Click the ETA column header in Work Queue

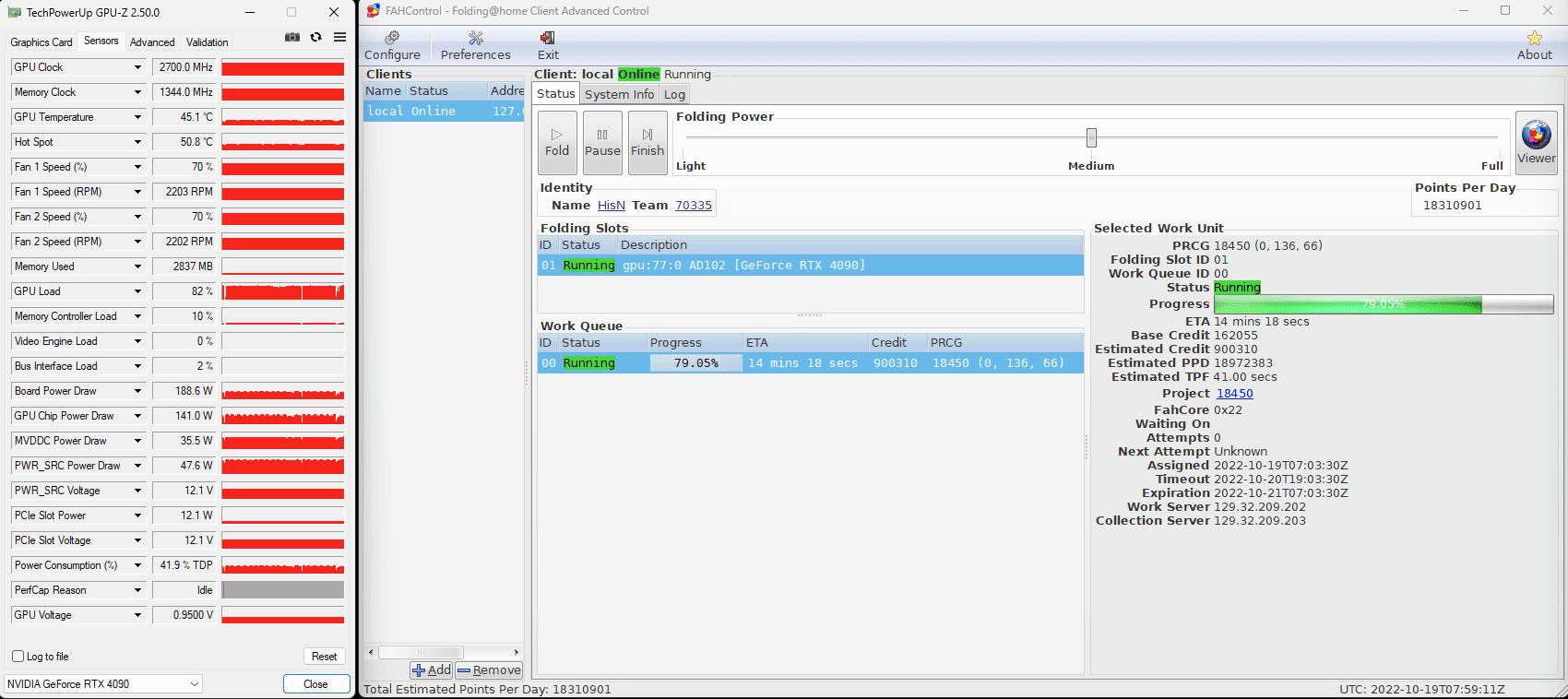tap(804, 343)
